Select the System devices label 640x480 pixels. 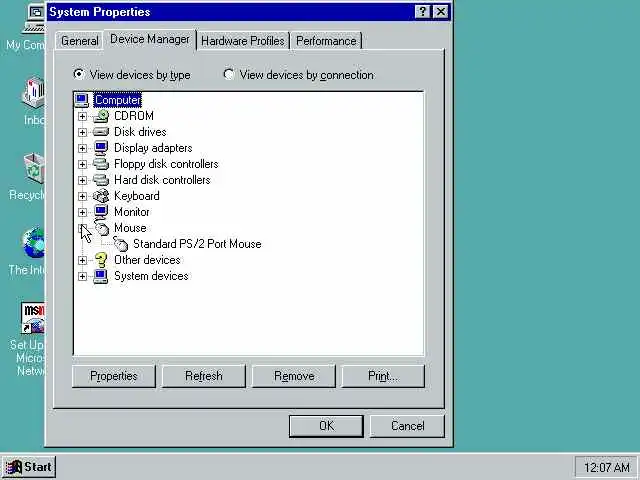tap(151, 276)
